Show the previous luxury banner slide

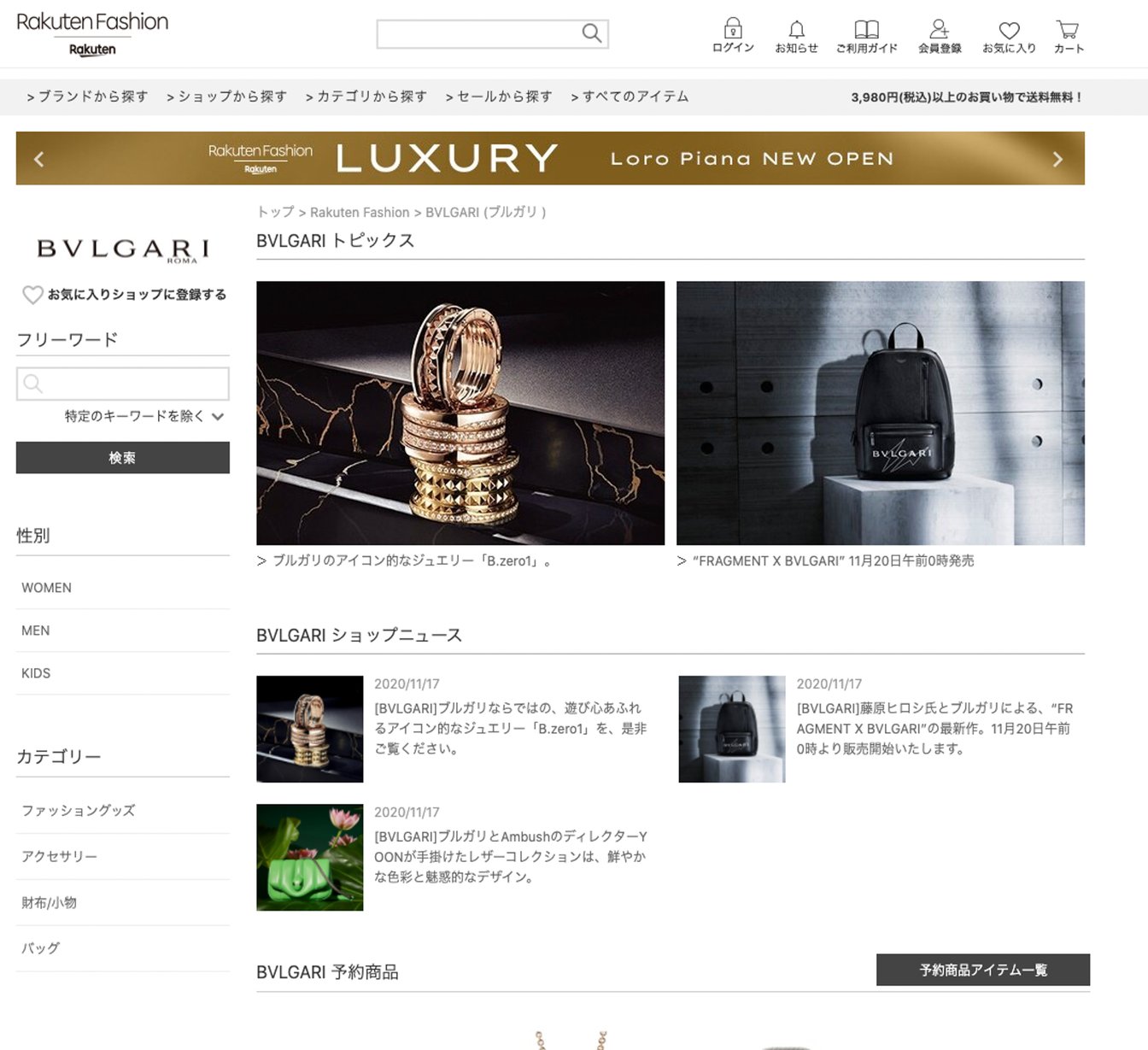[x=38, y=159]
